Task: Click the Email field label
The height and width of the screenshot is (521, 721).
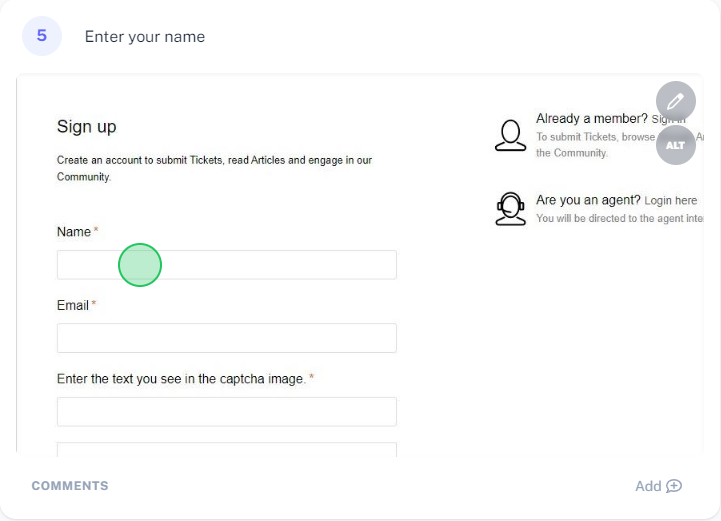Action: [73, 305]
